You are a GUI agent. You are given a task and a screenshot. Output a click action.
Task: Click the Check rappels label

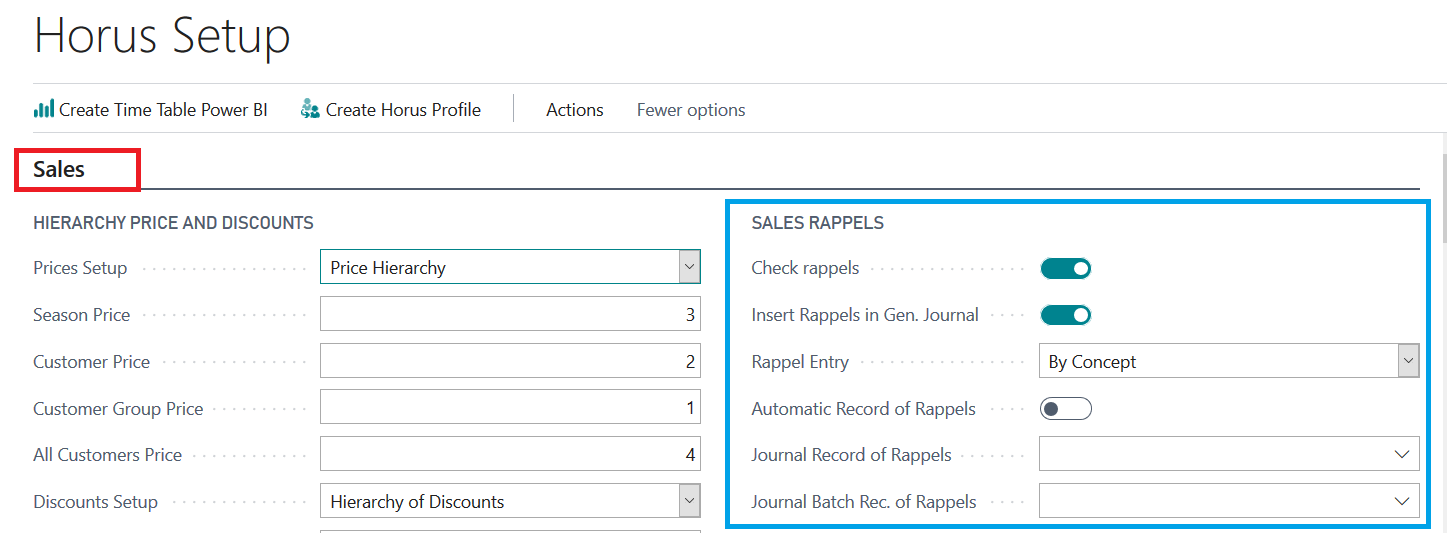coord(805,268)
